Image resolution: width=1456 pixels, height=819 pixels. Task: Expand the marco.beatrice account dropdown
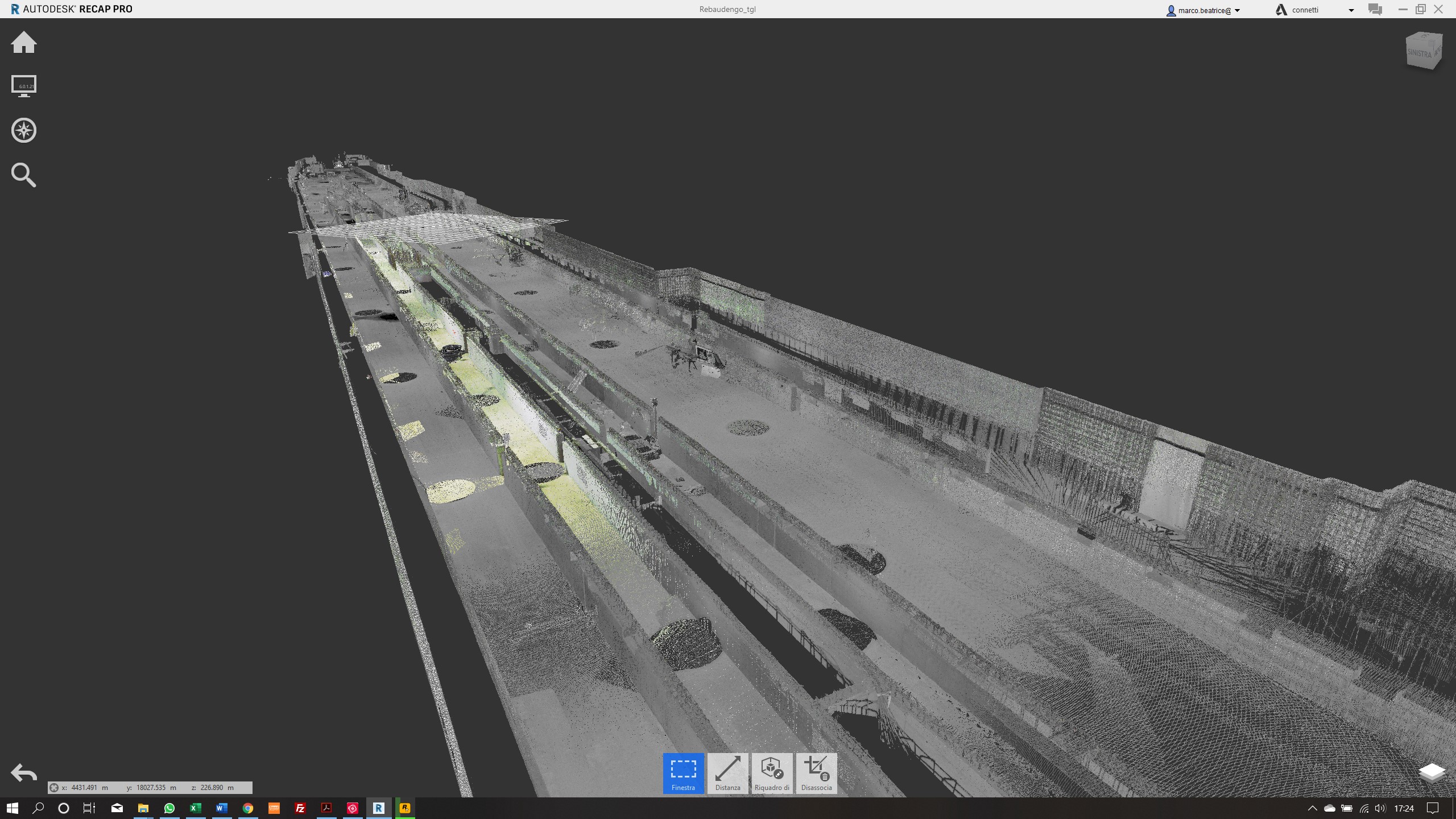[1237, 10]
